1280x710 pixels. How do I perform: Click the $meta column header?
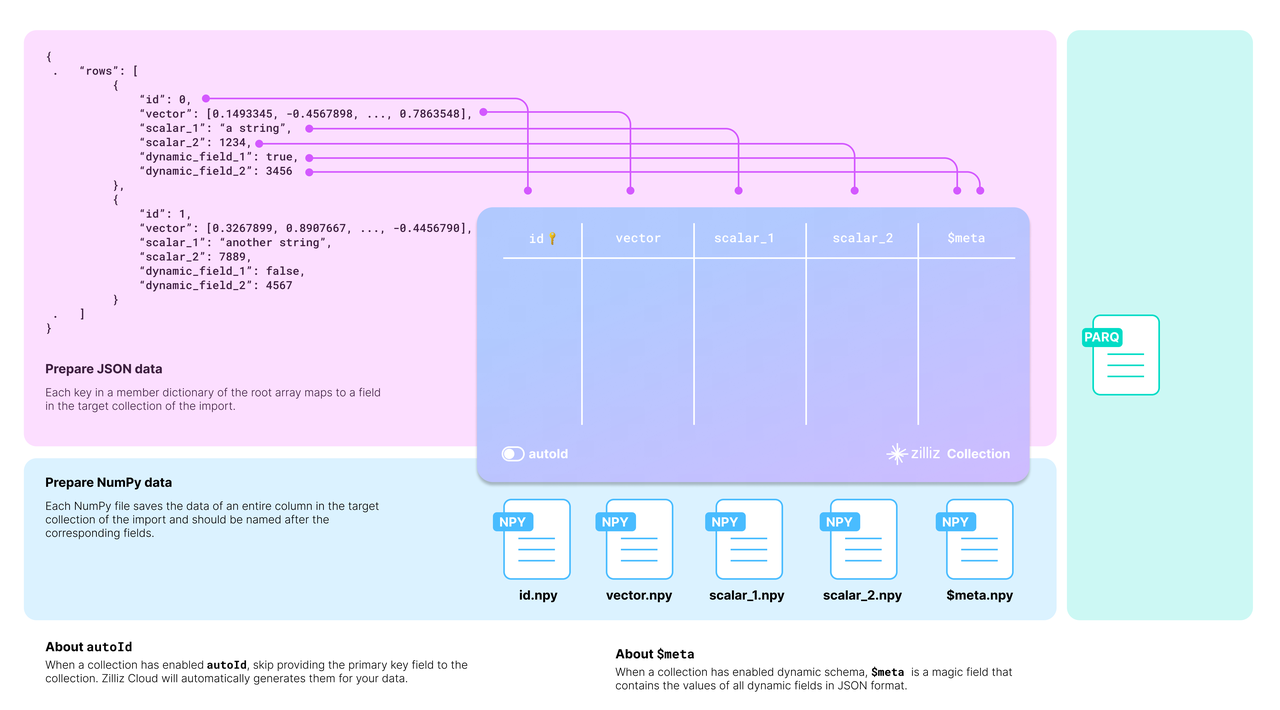[x=966, y=238]
